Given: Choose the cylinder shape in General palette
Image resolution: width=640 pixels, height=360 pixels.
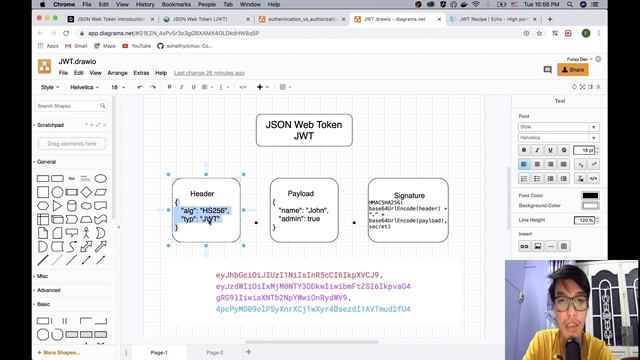Looking at the screenshot, I should (x=71, y=206).
